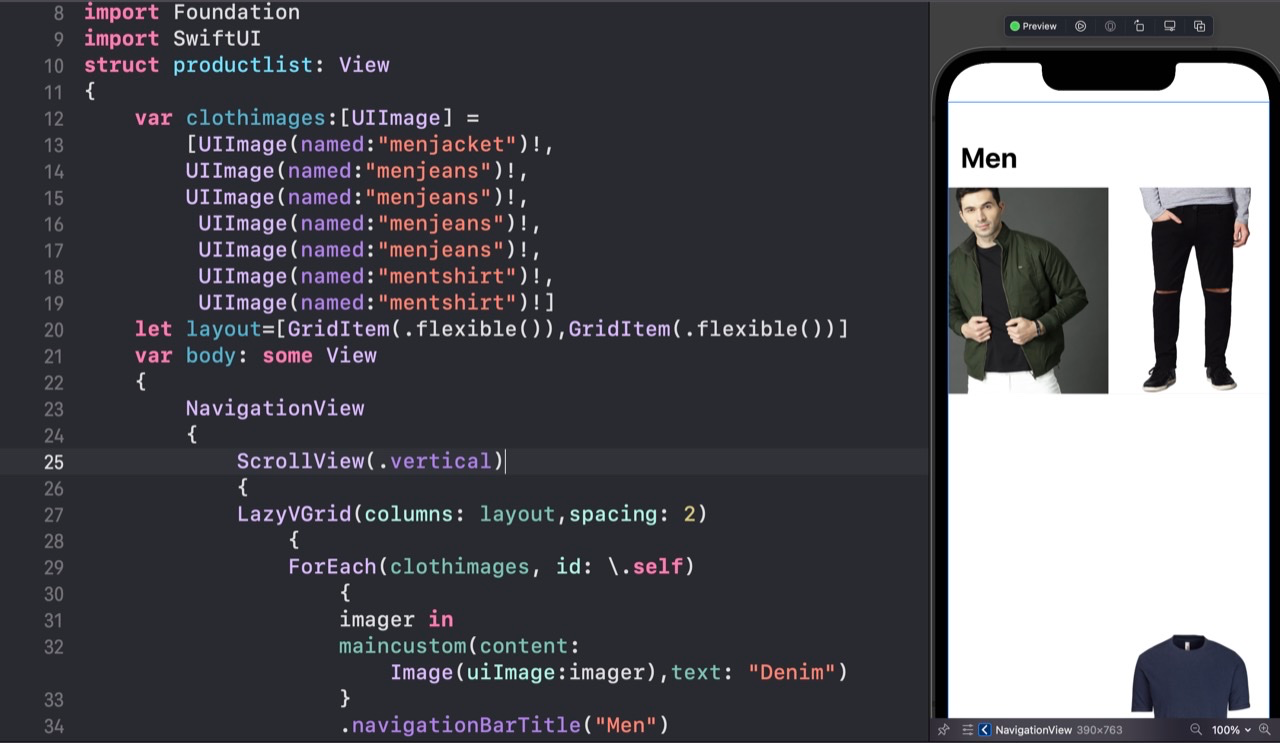Open the preview device settings icon
The height and width of the screenshot is (743, 1280).
[x=1169, y=26]
